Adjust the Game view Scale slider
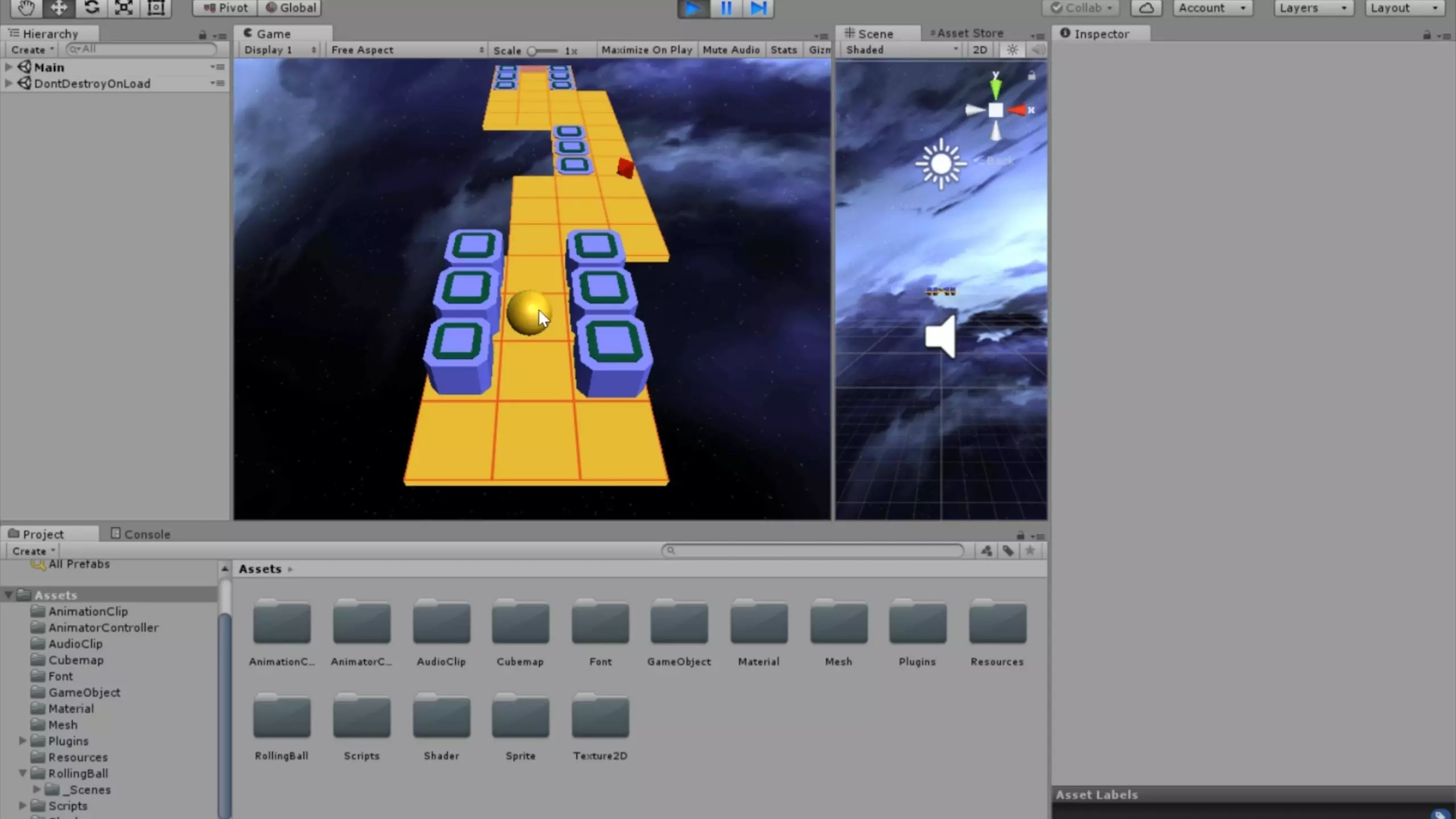Viewport: 1456px width, 819px height. (x=532, y=51)
